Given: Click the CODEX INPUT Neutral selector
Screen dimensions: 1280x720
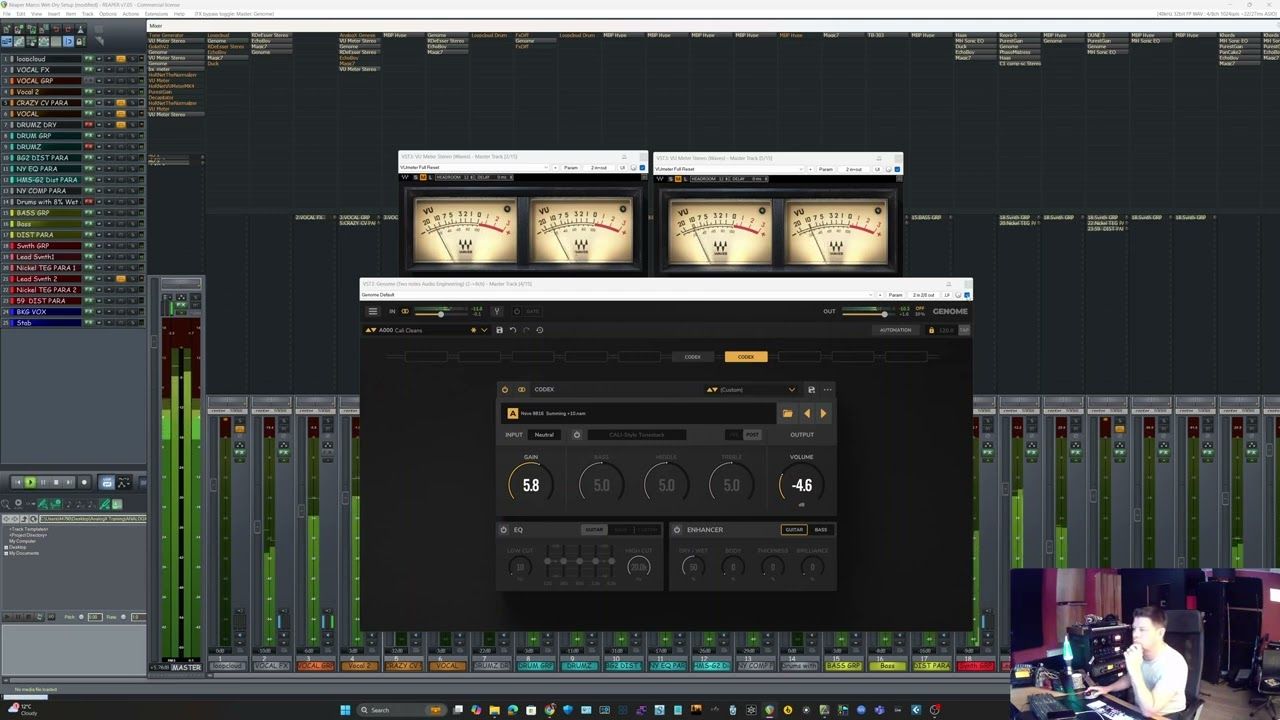Looking at the screenshot, I should (544, 435).
